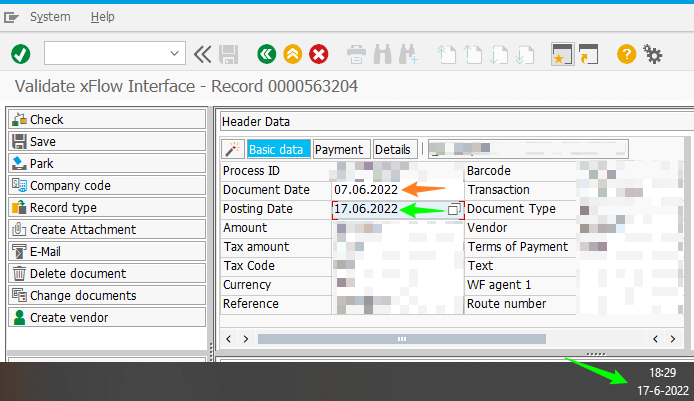694x401 pixels.
Task: Open Help via yellow question mark icon
Action: pyautogui.click(x=626, y=54)
